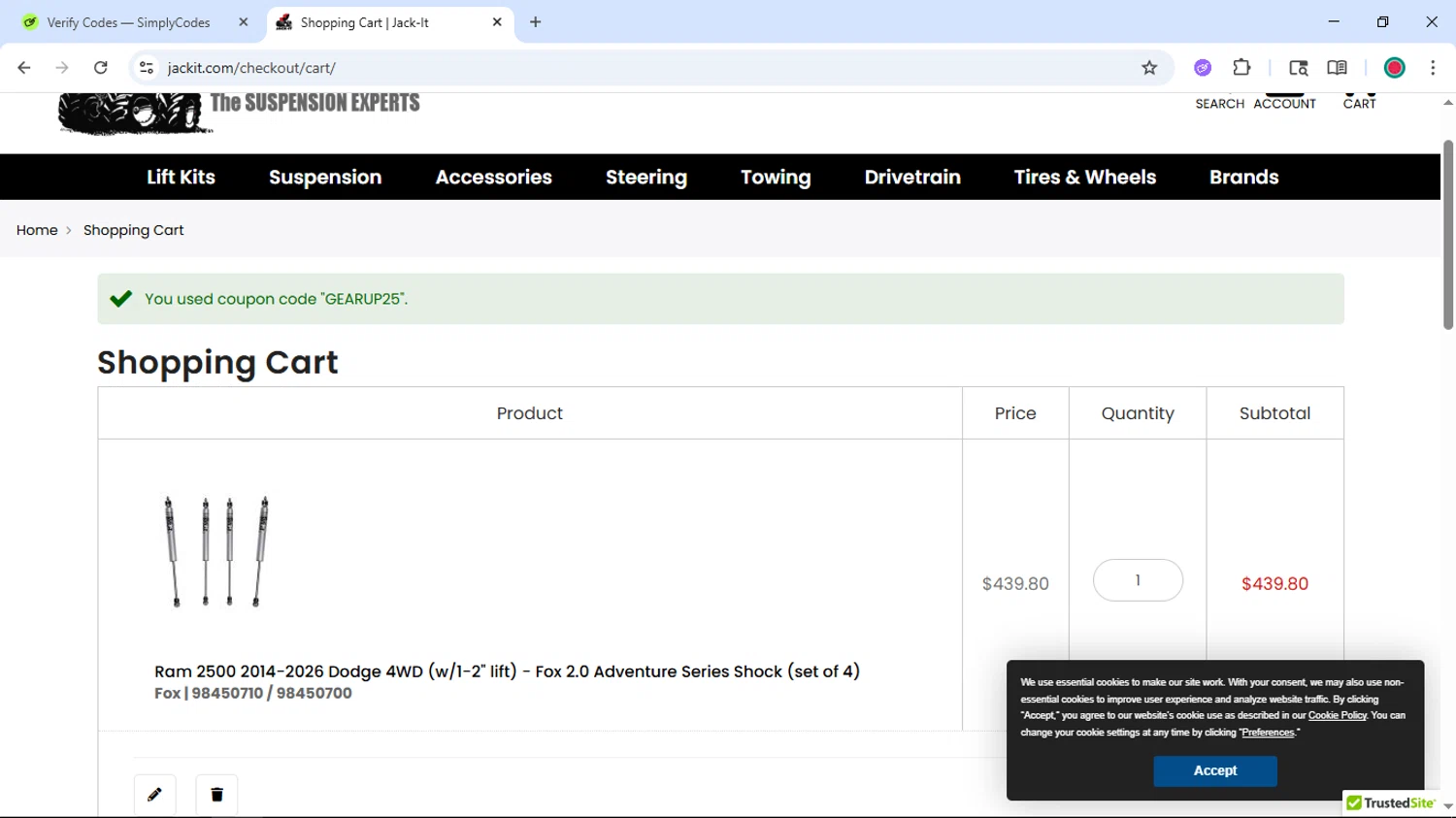1456x818 pixels.
Task: Close the Shopping Cart | Jack-It tab
Action: [497, 22]
